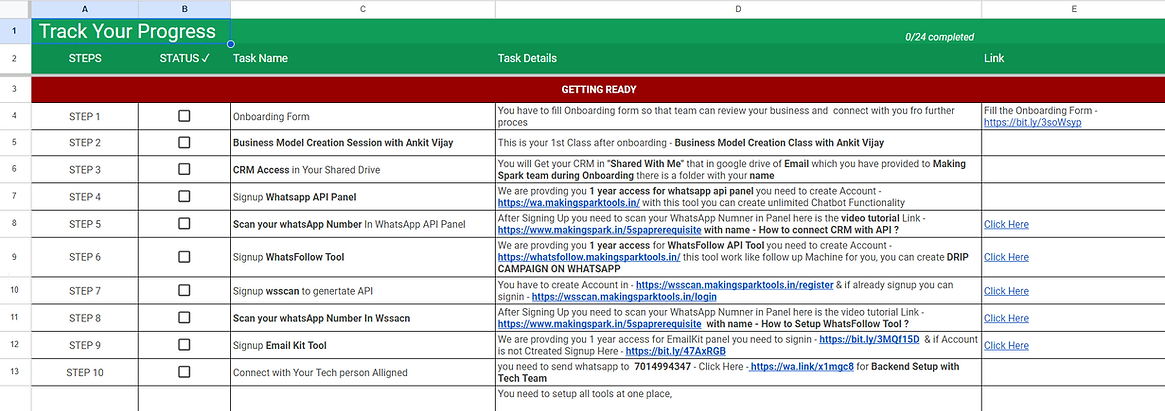Select the Shared With Me CRM details cell
Screen dimensions: 1165x411
coord(738,169)
